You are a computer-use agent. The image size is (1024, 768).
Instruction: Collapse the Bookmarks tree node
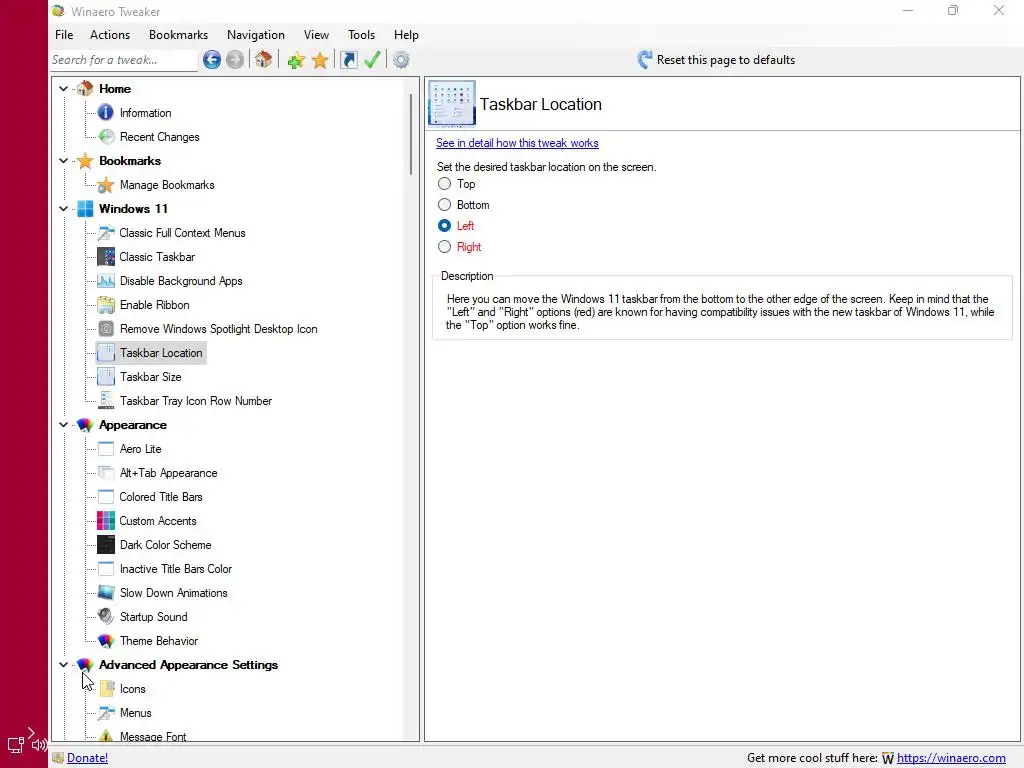[63, 161]
